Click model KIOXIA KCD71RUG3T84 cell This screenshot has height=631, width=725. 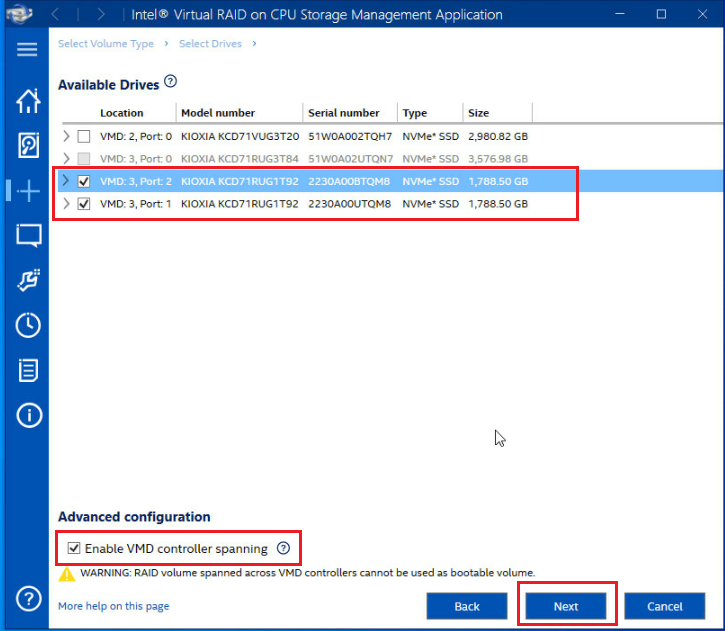coord(240,159)
